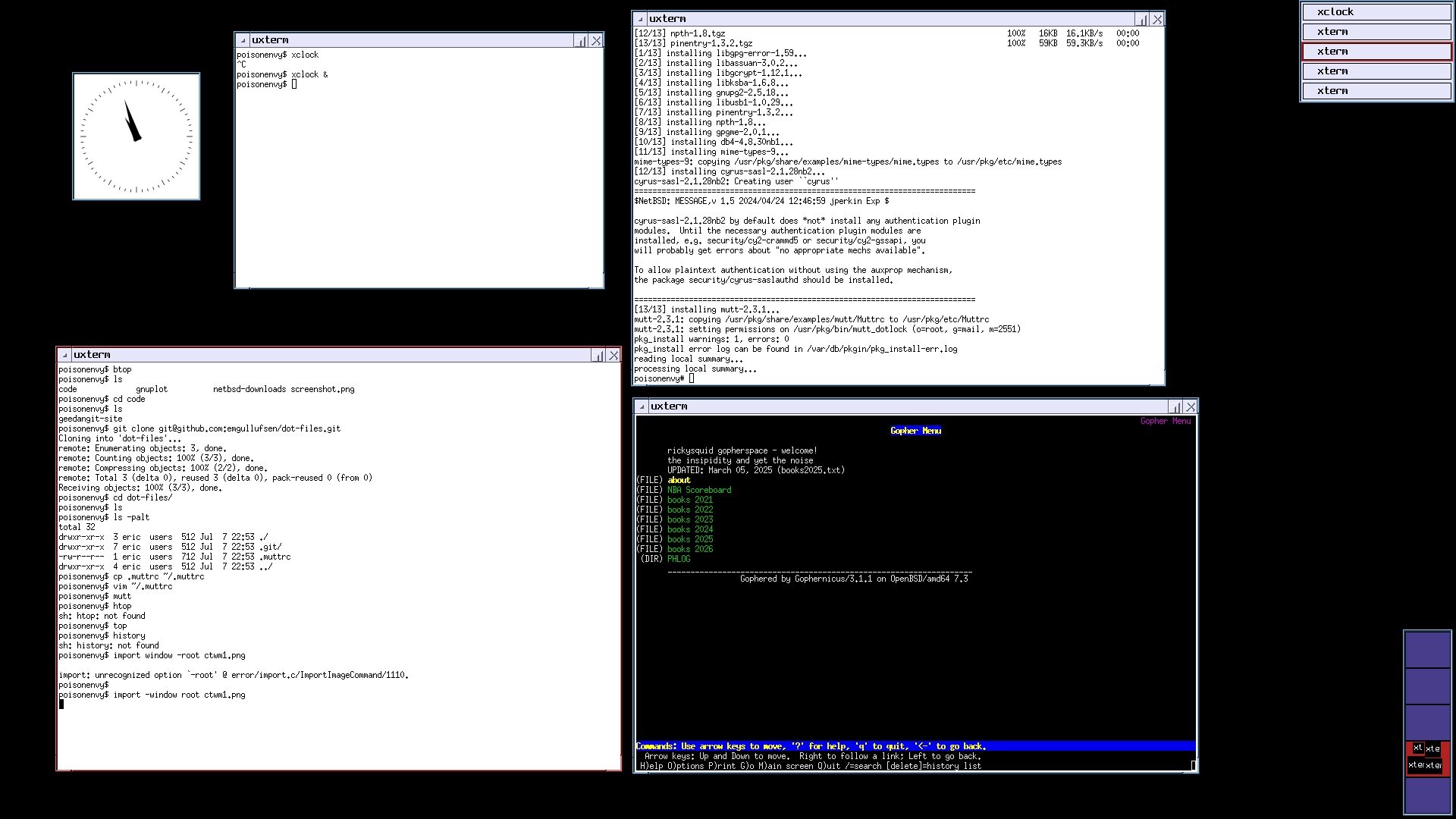Select the red-highlighted xterm entry in icon manager
The image size is (1456, 819).
(x=1376, y=52)
